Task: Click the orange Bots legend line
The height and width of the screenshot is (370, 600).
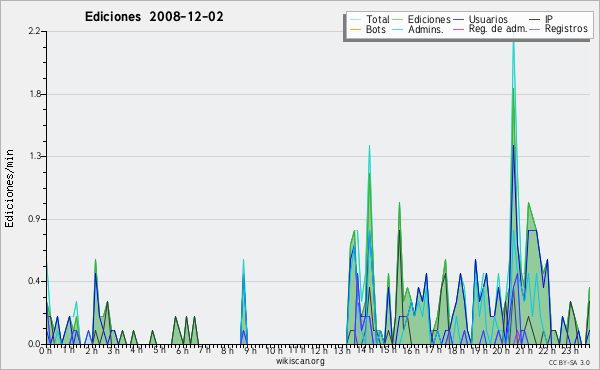Action: coord(355,29)
